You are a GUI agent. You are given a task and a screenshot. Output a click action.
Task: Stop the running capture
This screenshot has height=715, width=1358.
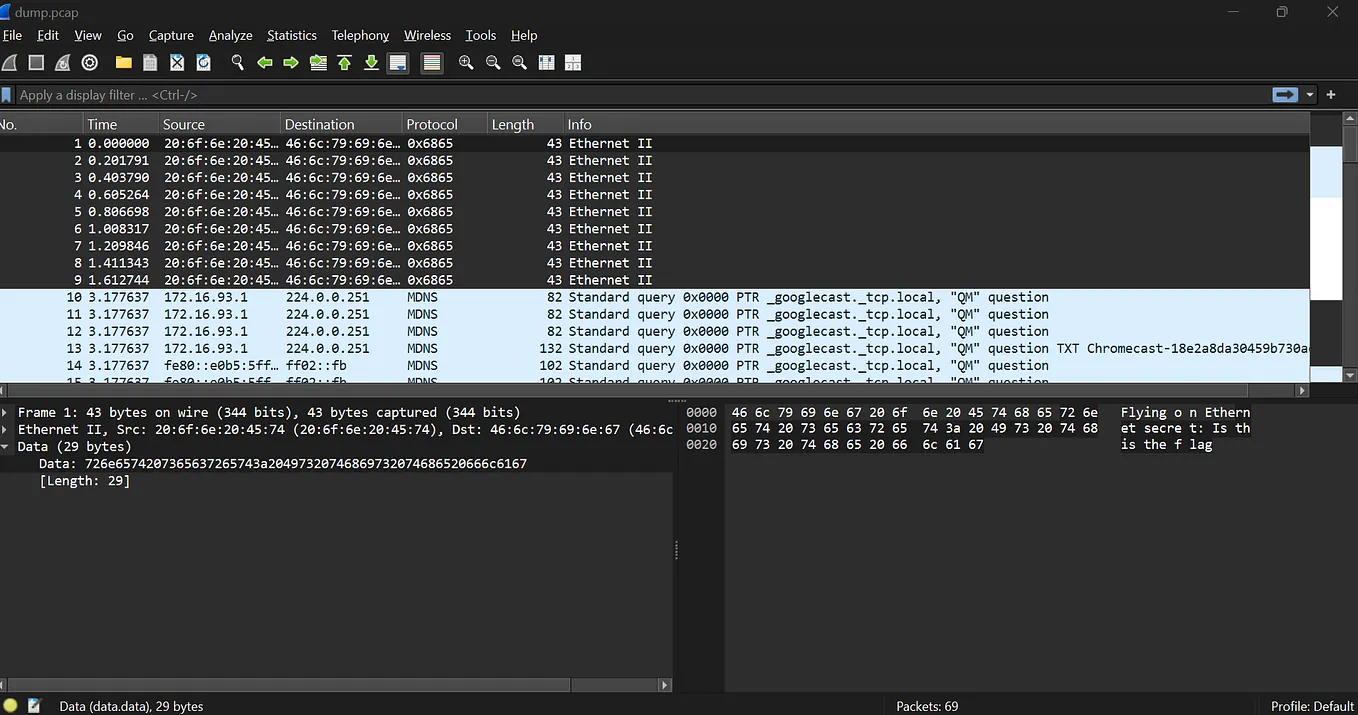[x=36, y=62]
